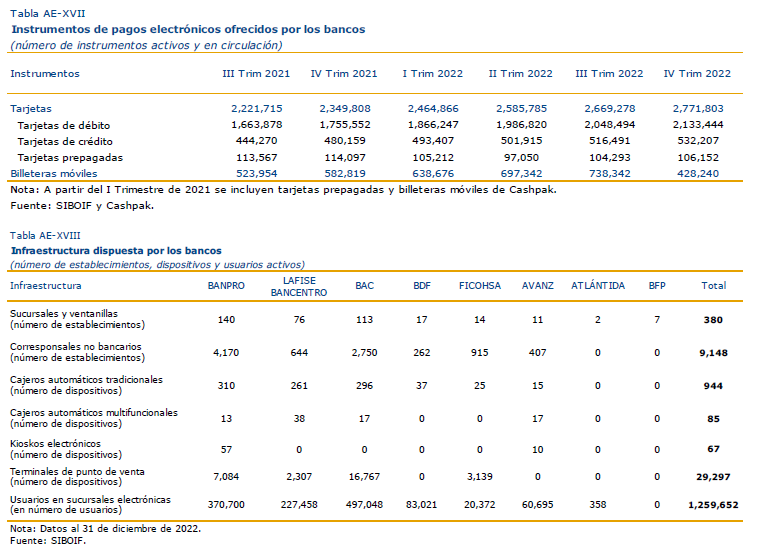This screenshot has height=558, width=762.
Task: Click credit card value 532,207
Action: tap(698, 141)
